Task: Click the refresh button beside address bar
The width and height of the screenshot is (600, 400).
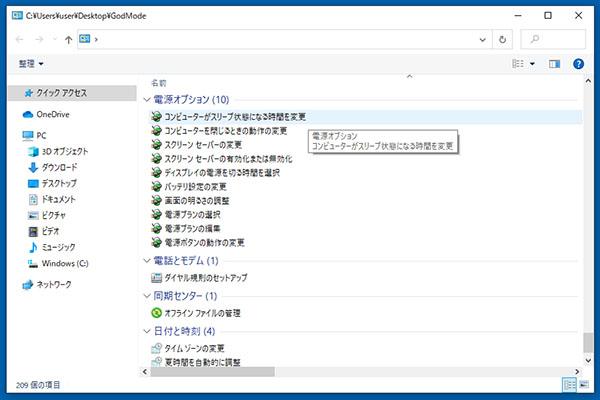Action: [506, 39]
